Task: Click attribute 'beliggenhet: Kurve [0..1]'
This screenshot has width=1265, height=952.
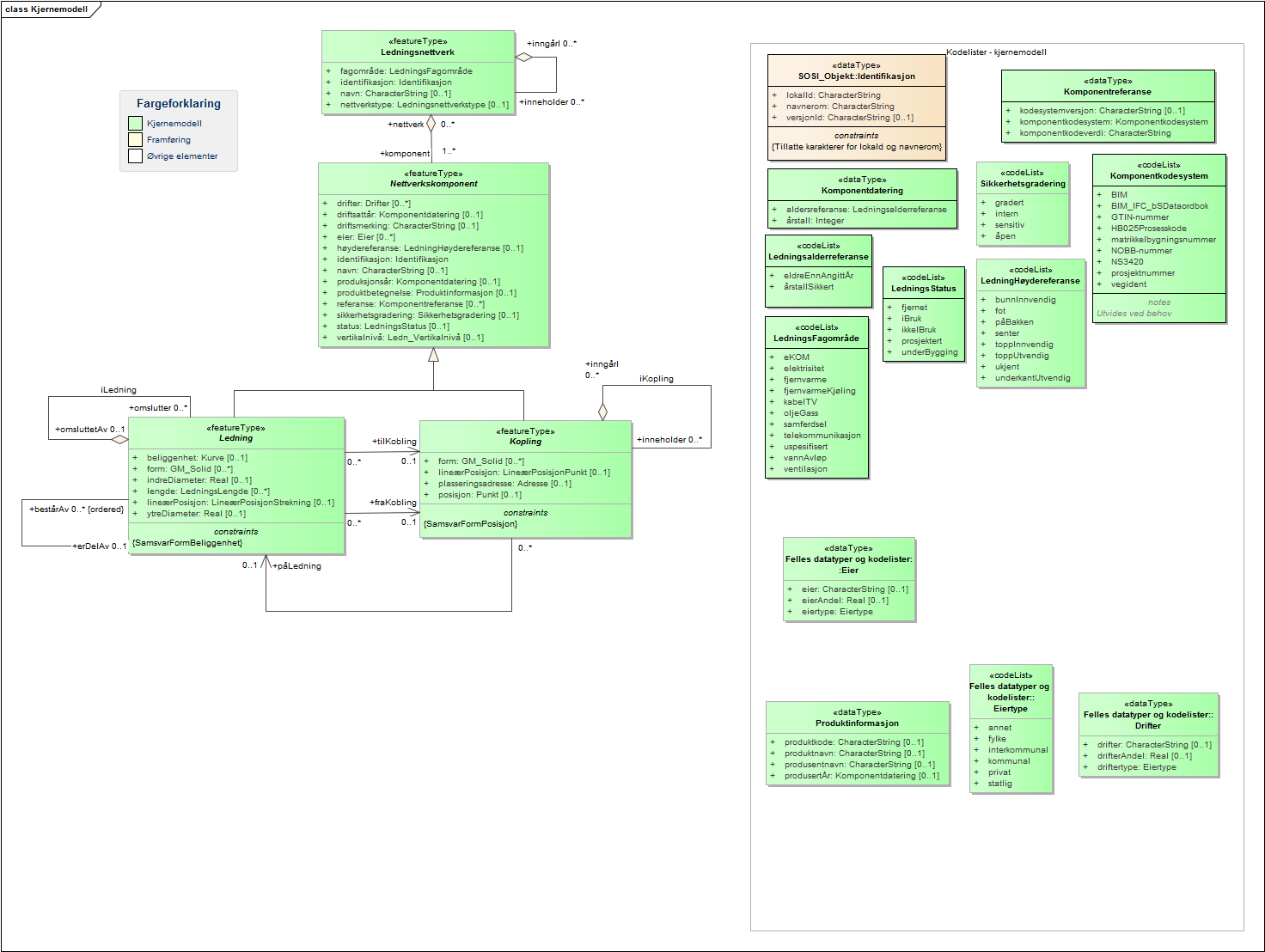Action: (x=197, y=458)
